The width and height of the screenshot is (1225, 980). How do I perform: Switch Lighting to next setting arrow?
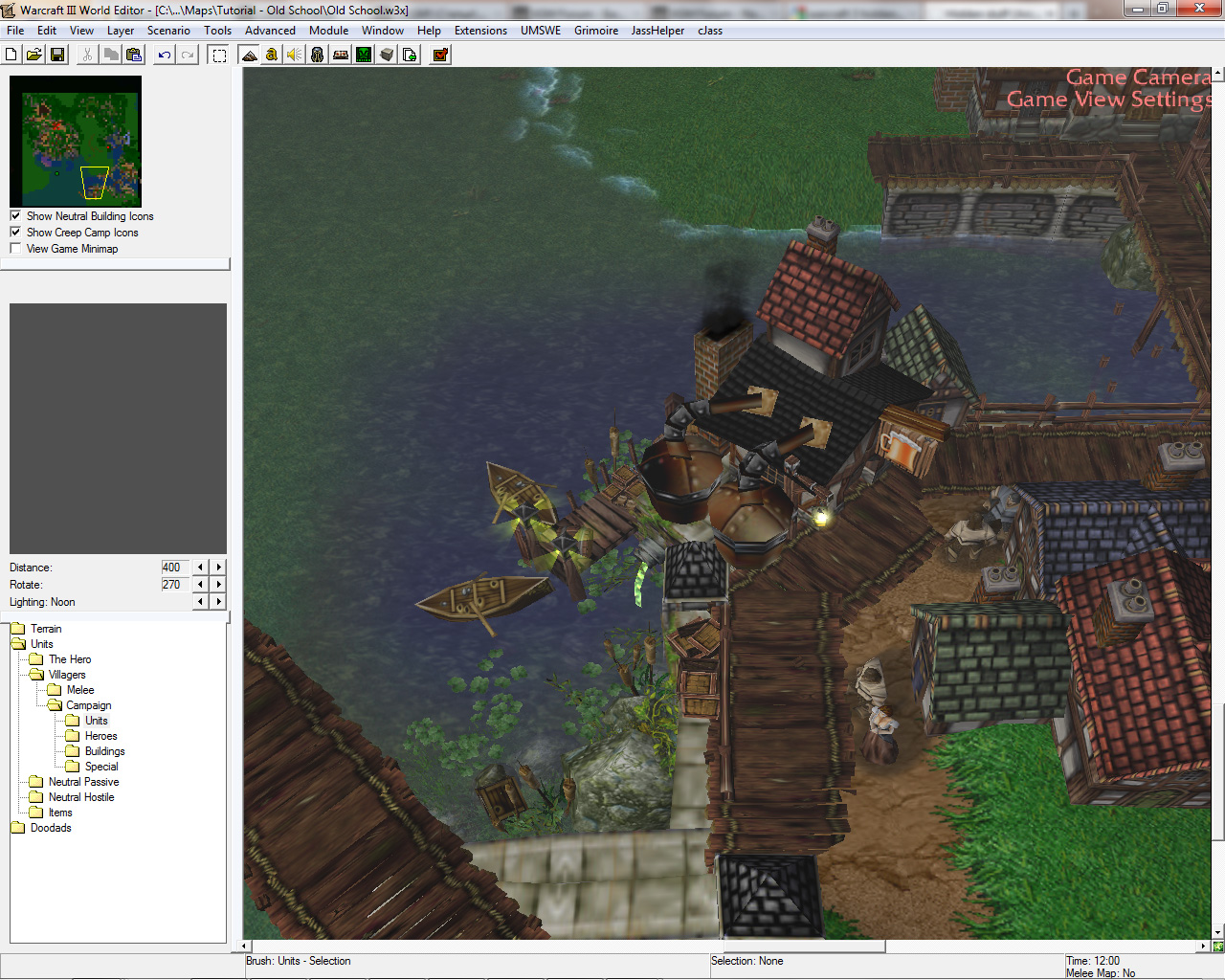[219, 602]
